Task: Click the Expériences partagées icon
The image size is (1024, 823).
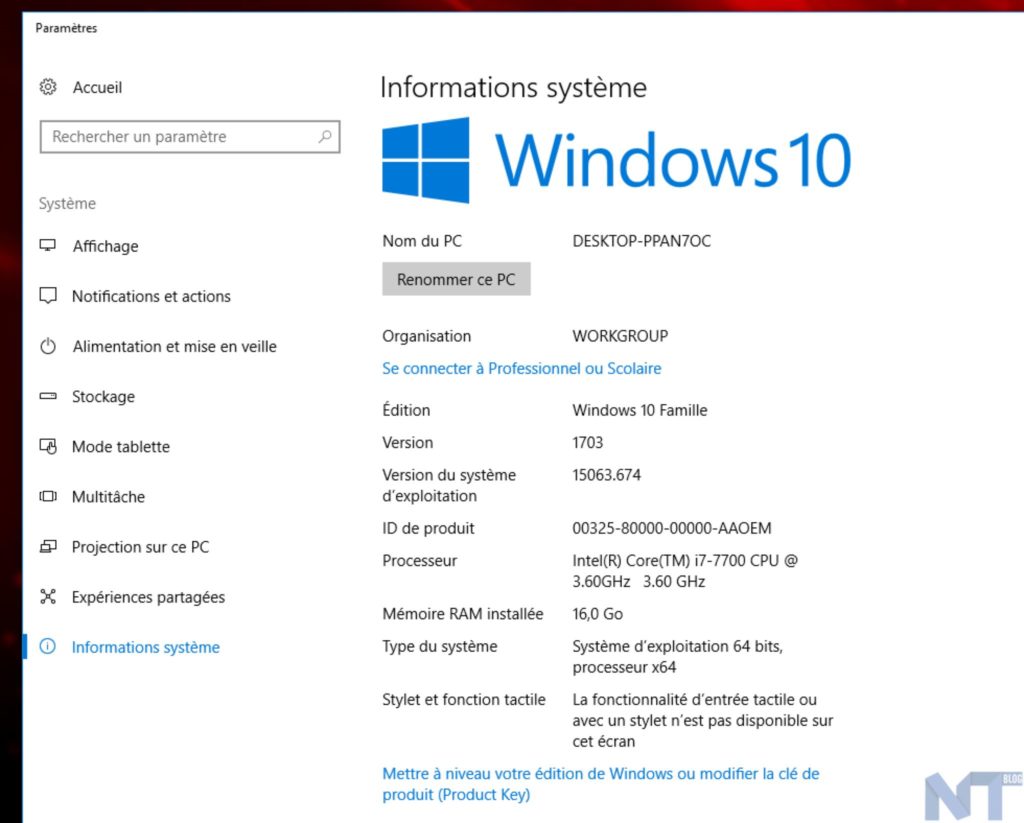Action: [x=48, y=596]
